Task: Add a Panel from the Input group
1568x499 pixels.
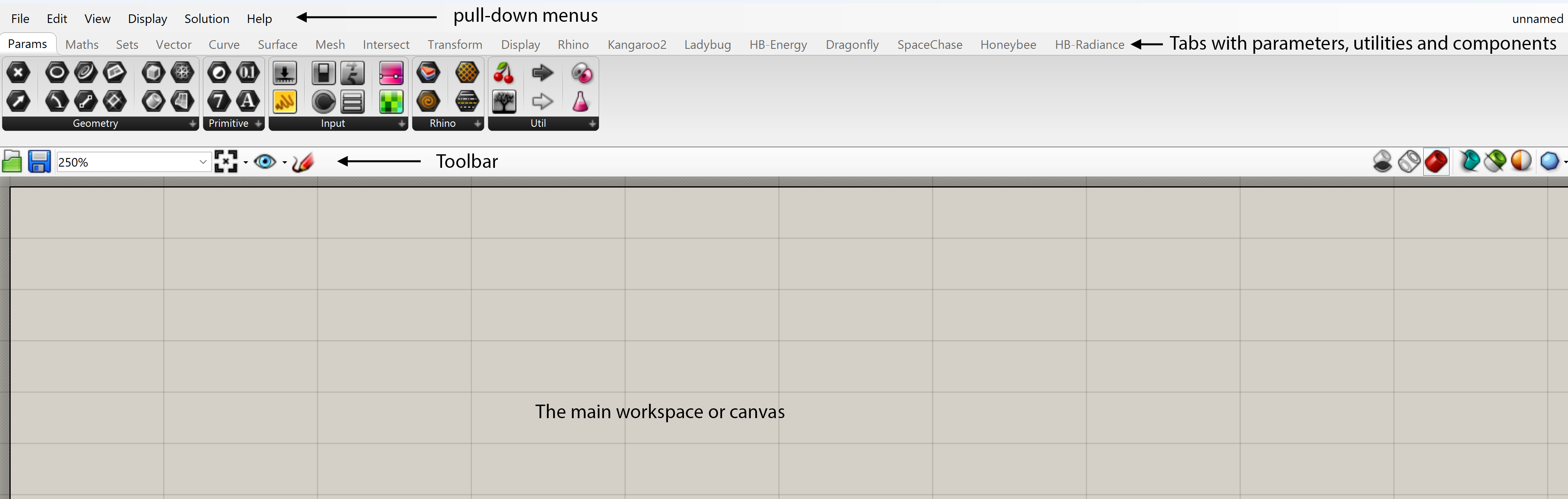Action: coord(284,101)
